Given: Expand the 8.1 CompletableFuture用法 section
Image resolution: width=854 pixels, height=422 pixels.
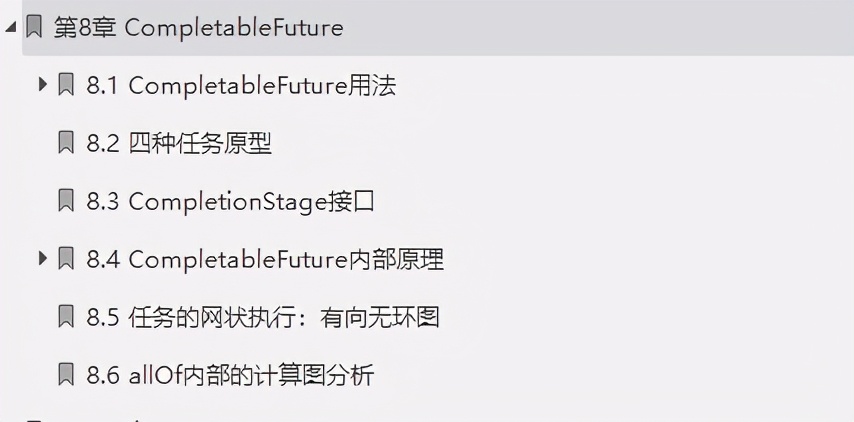Looking at the screenshot, I should click(42, 85).
